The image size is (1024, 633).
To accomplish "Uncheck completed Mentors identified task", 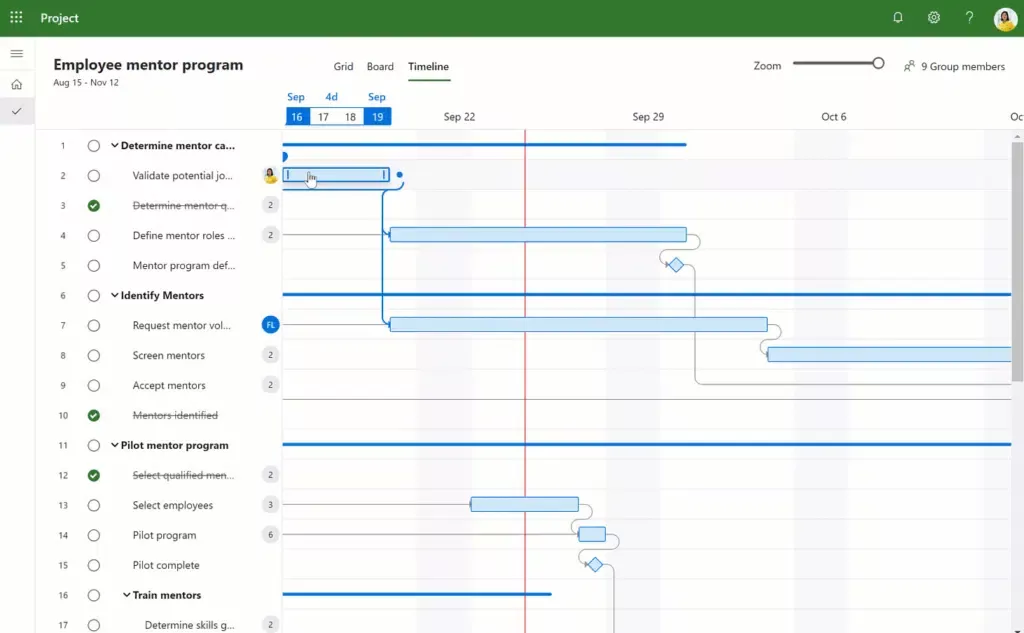I will click(93, 415).
